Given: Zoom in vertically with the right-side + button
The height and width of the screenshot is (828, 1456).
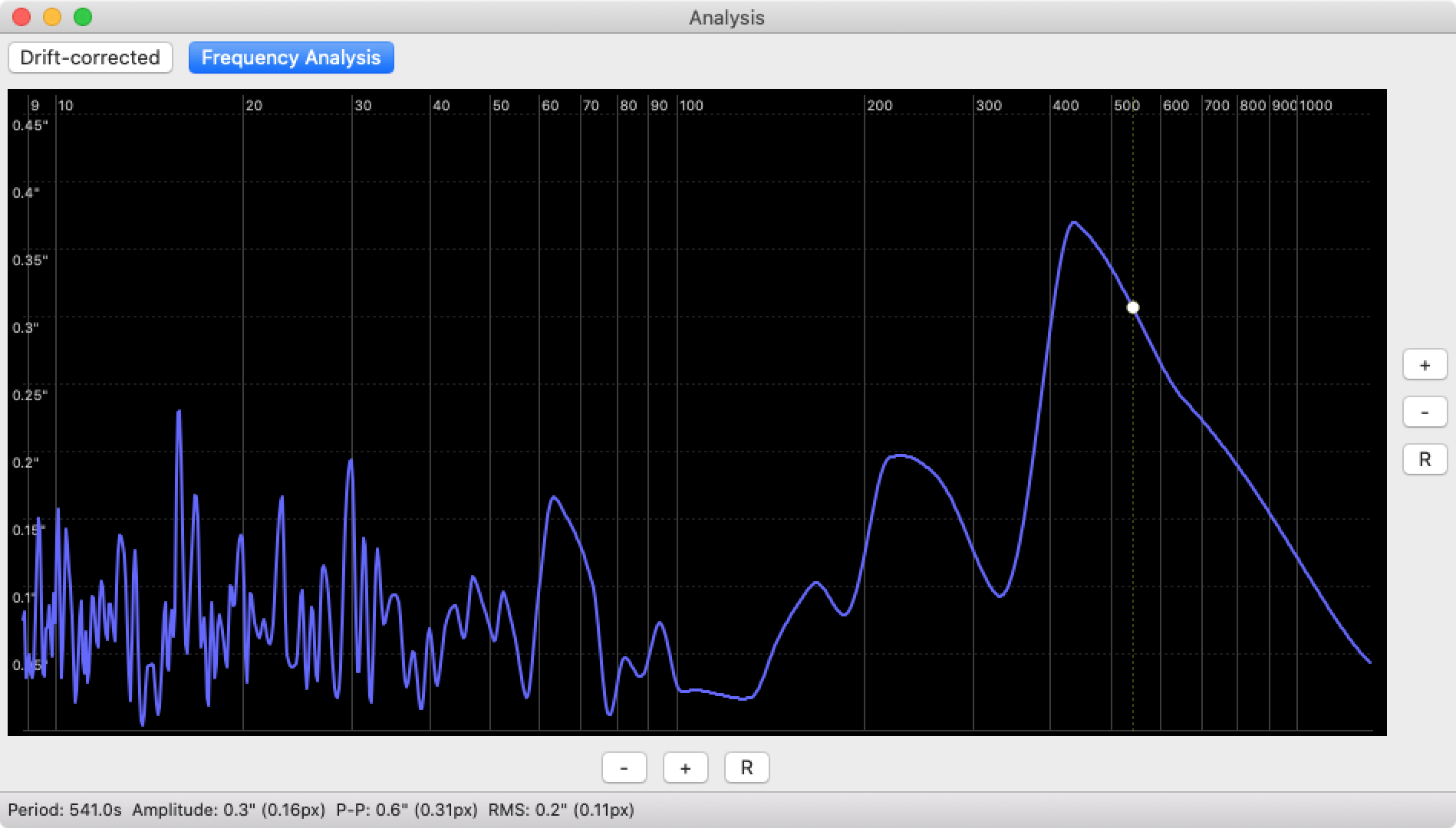Looking at the screenshot, I should [1425, 365].
